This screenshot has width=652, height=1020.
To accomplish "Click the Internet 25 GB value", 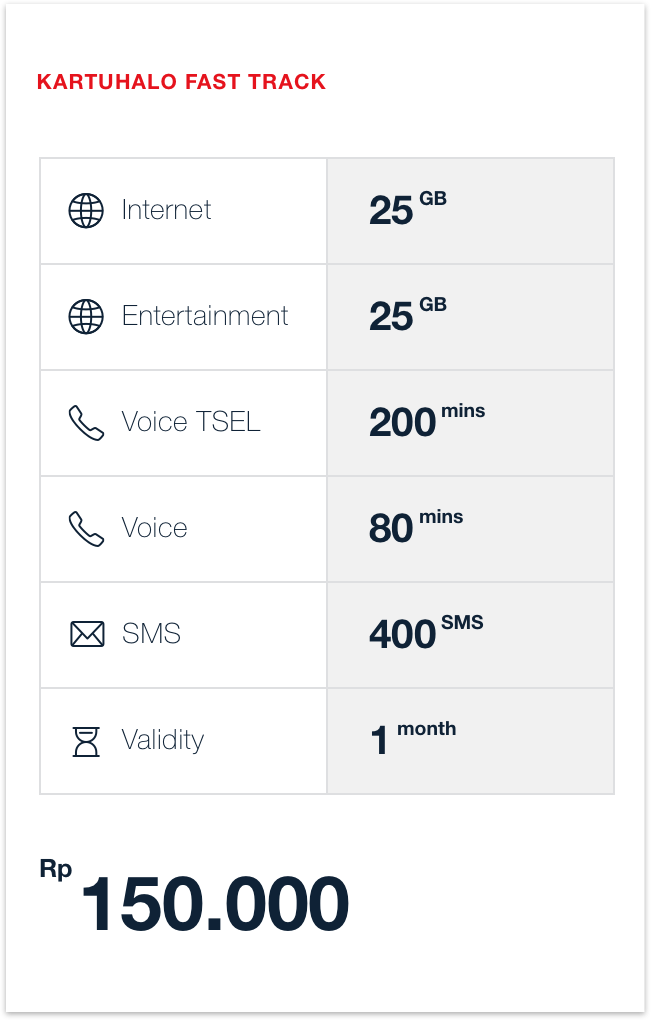I will [x=407, y=208].
